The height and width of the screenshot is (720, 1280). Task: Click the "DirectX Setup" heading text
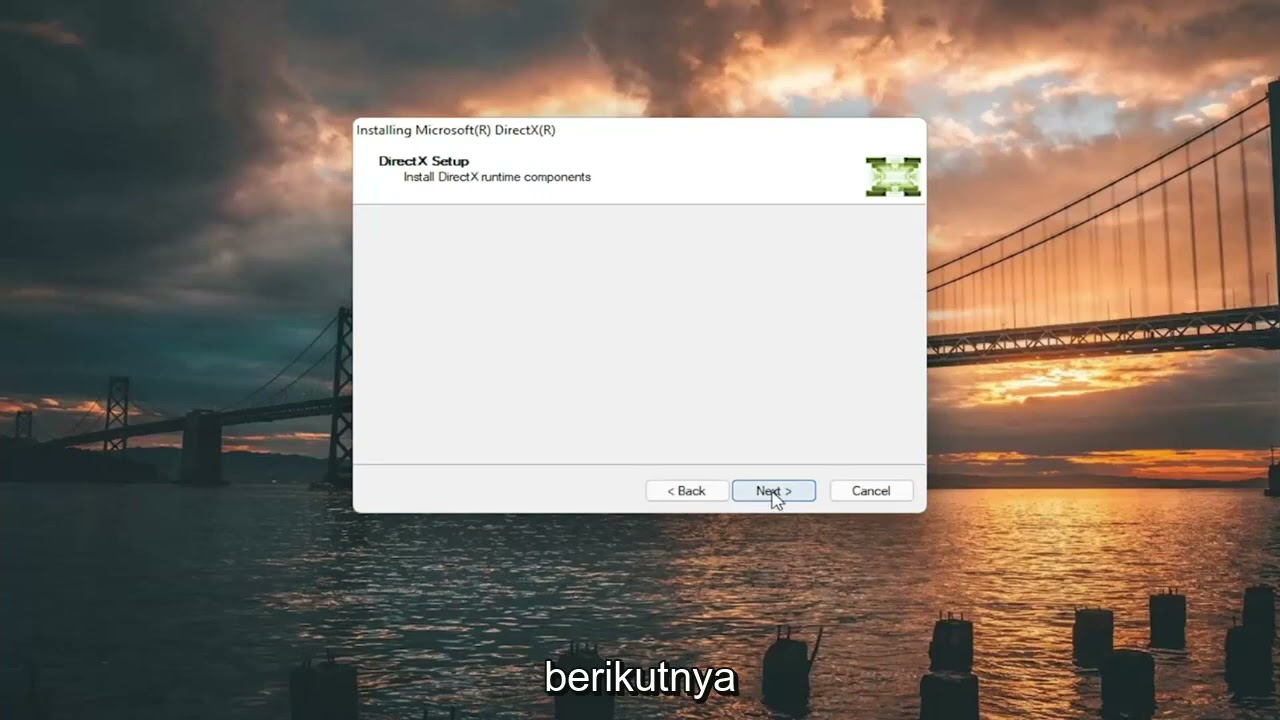[x=424, y=161]
